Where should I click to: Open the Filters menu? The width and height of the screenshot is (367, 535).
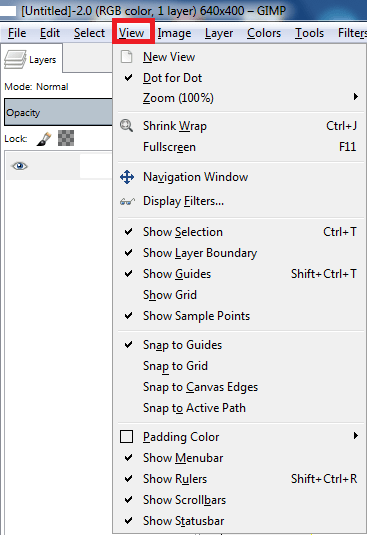352,33
